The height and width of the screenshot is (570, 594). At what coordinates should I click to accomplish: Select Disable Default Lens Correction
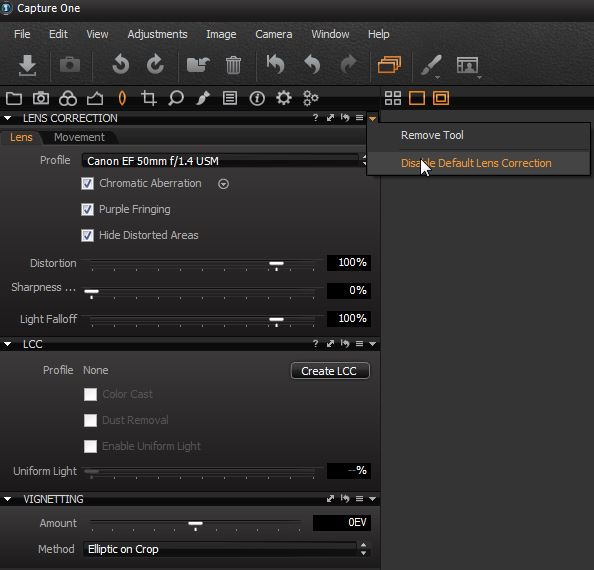(478, 163)
